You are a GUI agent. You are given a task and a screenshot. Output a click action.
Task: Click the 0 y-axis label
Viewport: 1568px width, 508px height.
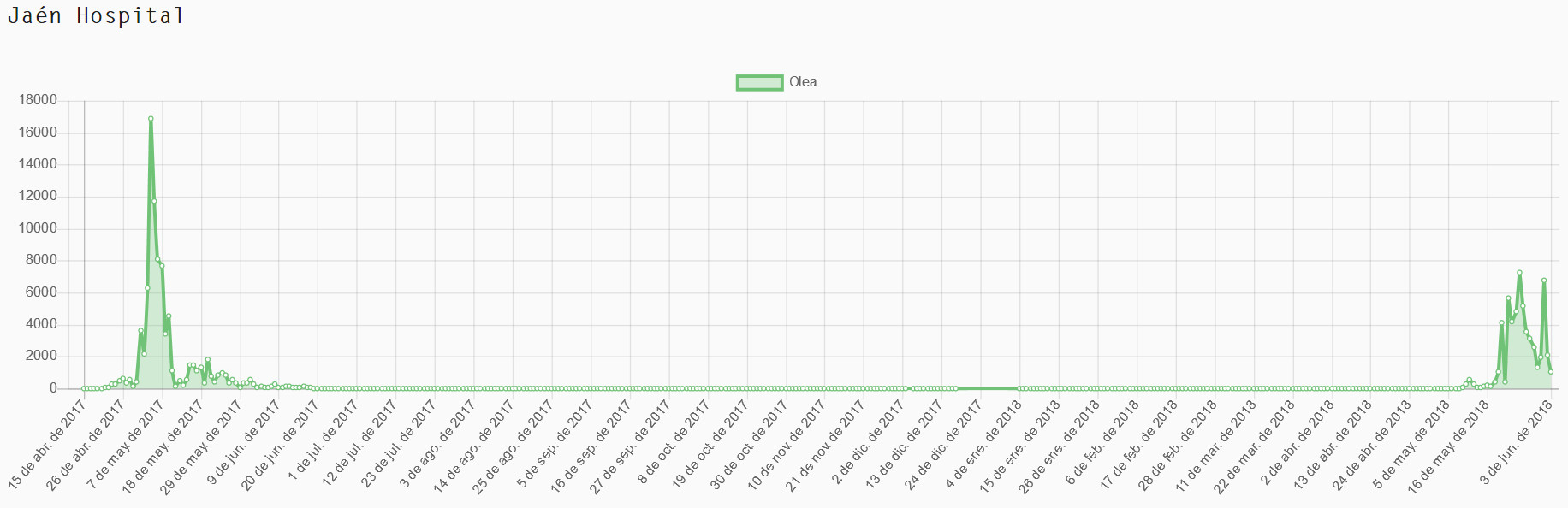[53, 388]
